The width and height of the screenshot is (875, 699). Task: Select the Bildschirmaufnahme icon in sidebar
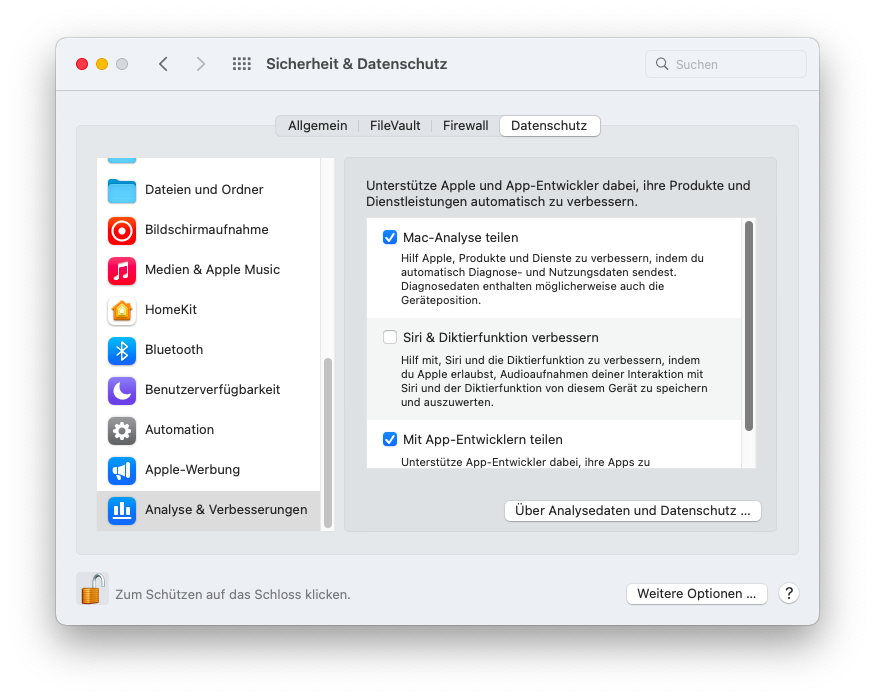tap(122, 230)
